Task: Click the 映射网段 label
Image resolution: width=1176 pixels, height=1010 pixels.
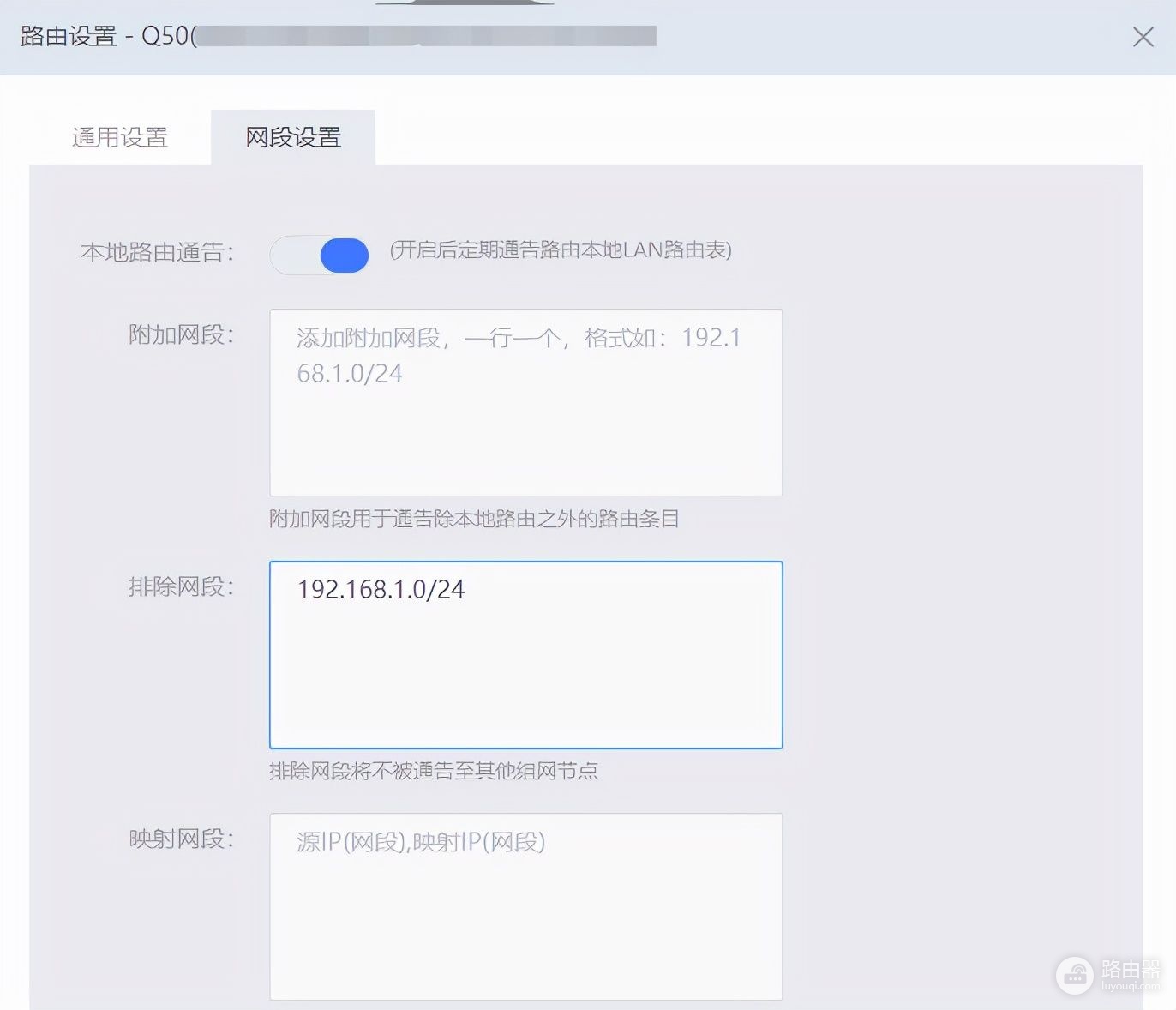Action: (181, 839)
